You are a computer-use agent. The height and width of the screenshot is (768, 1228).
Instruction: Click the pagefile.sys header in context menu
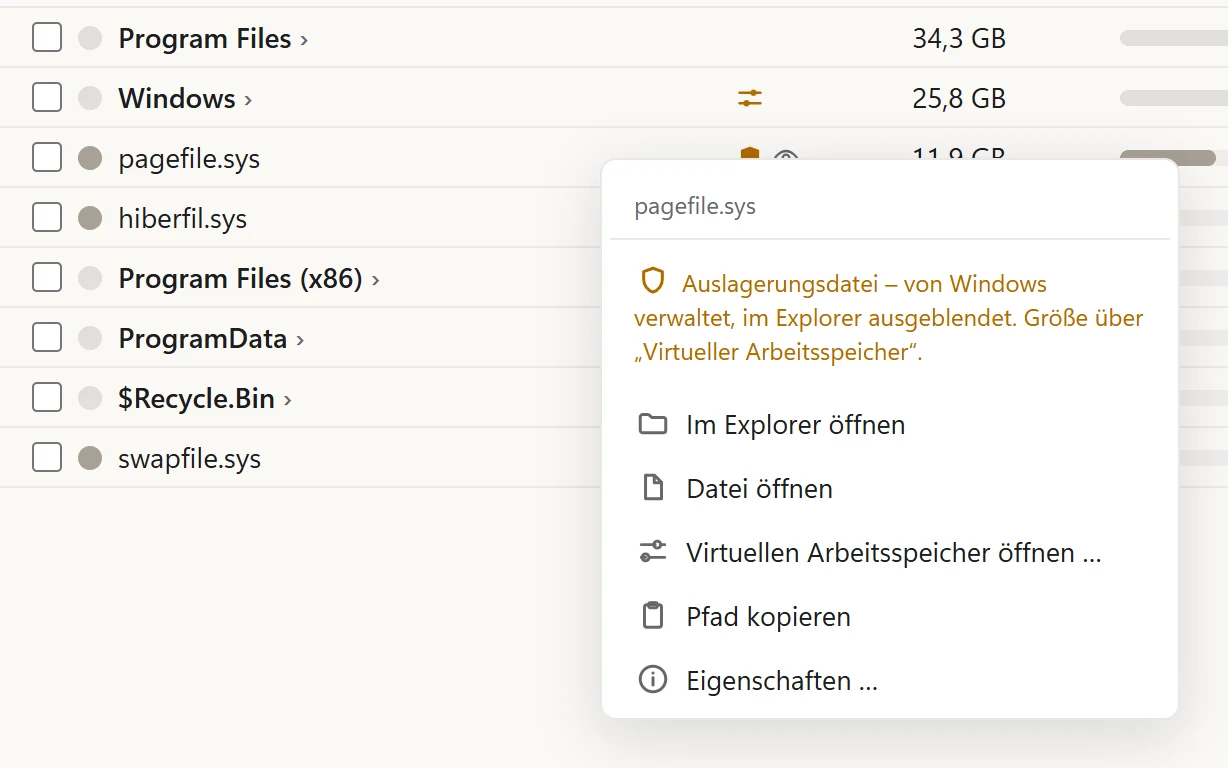point(695,207)
